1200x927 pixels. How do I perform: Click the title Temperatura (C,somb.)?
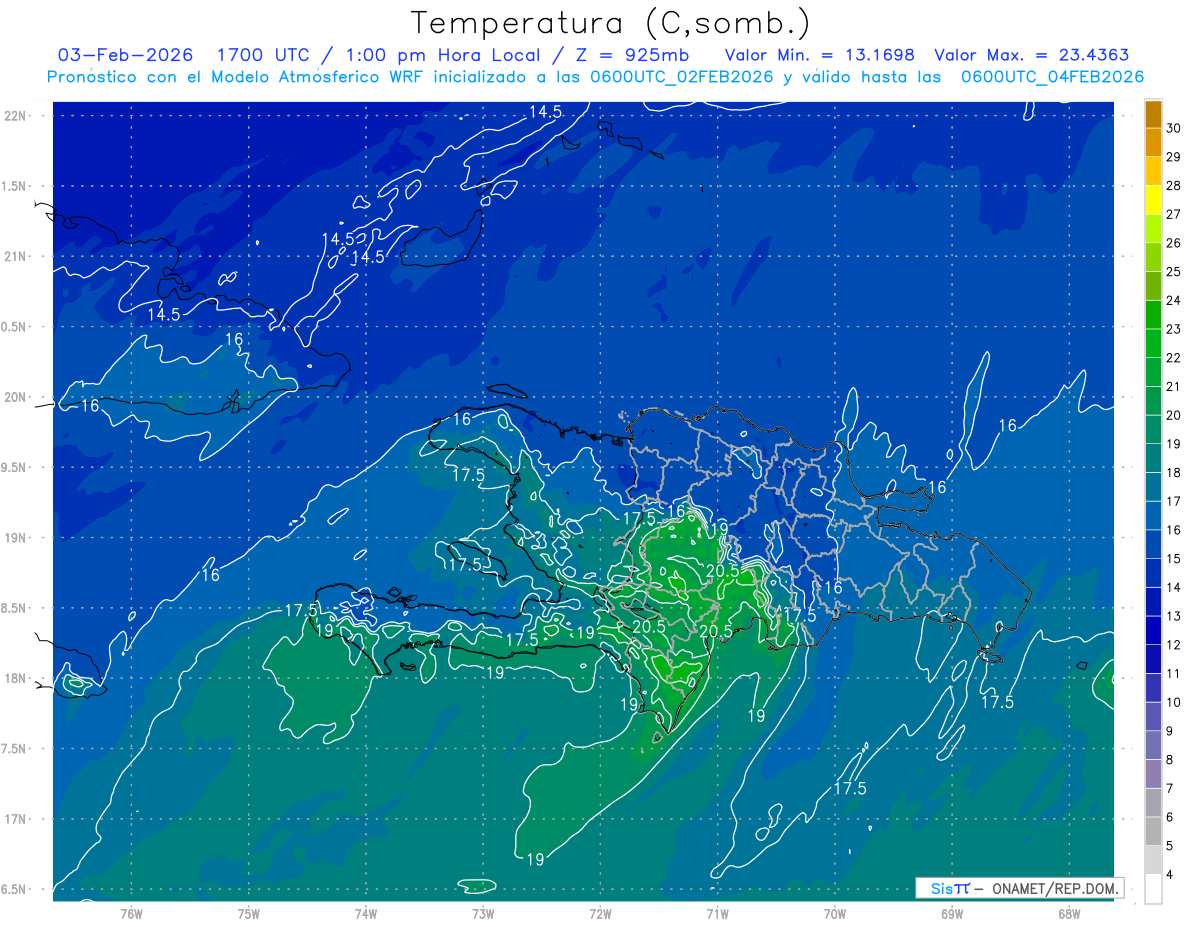610,22
